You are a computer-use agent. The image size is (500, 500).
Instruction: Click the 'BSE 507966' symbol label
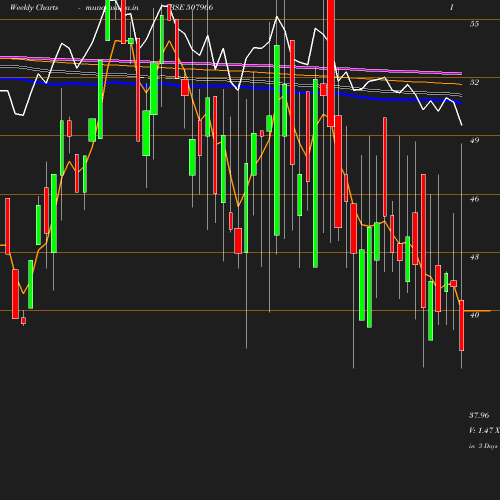coord(192,7)
